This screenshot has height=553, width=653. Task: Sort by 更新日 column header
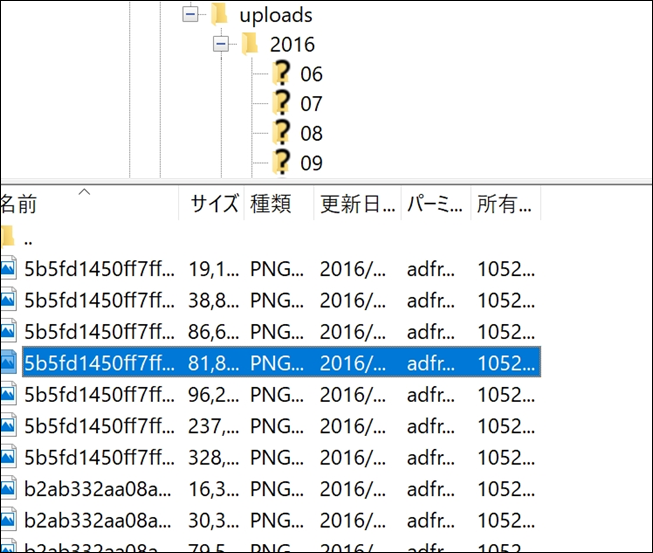coord(358,203)
